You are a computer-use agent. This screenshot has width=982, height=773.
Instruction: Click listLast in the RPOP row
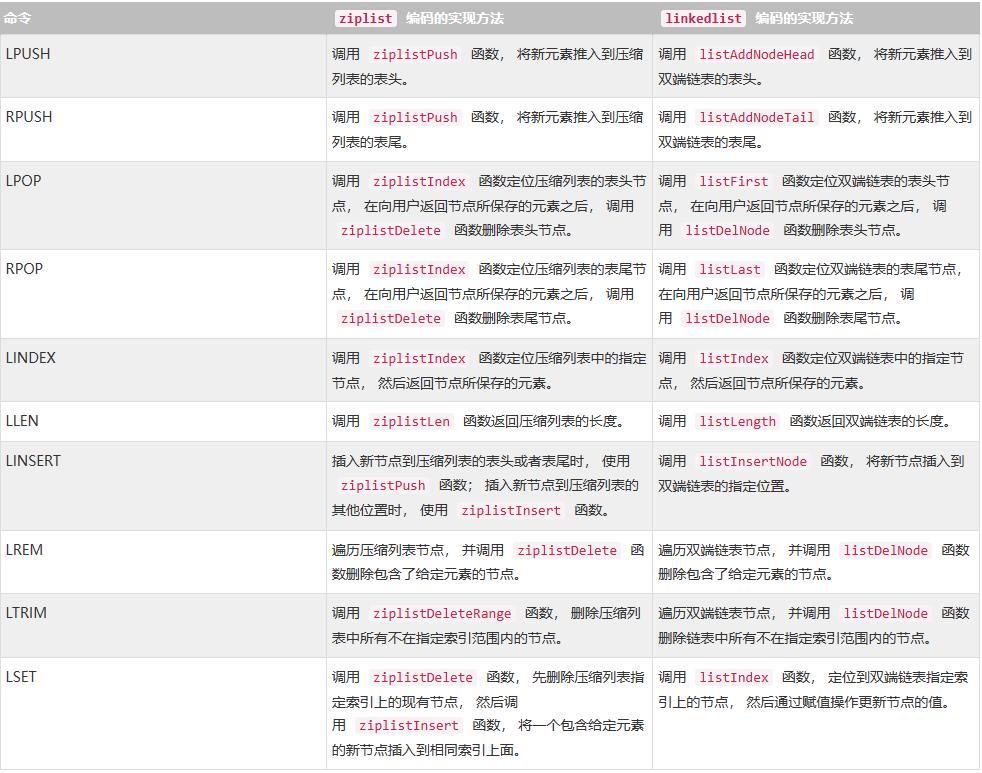(730, 269)
